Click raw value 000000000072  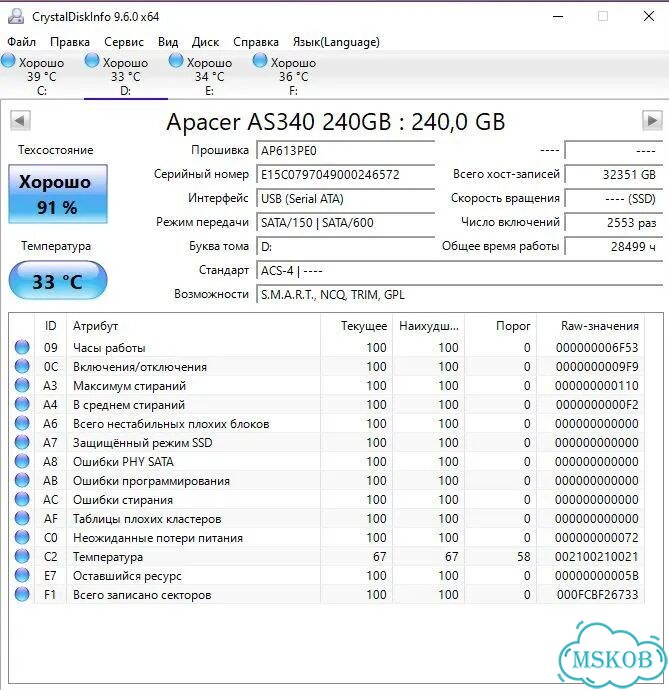pos(597,538)
